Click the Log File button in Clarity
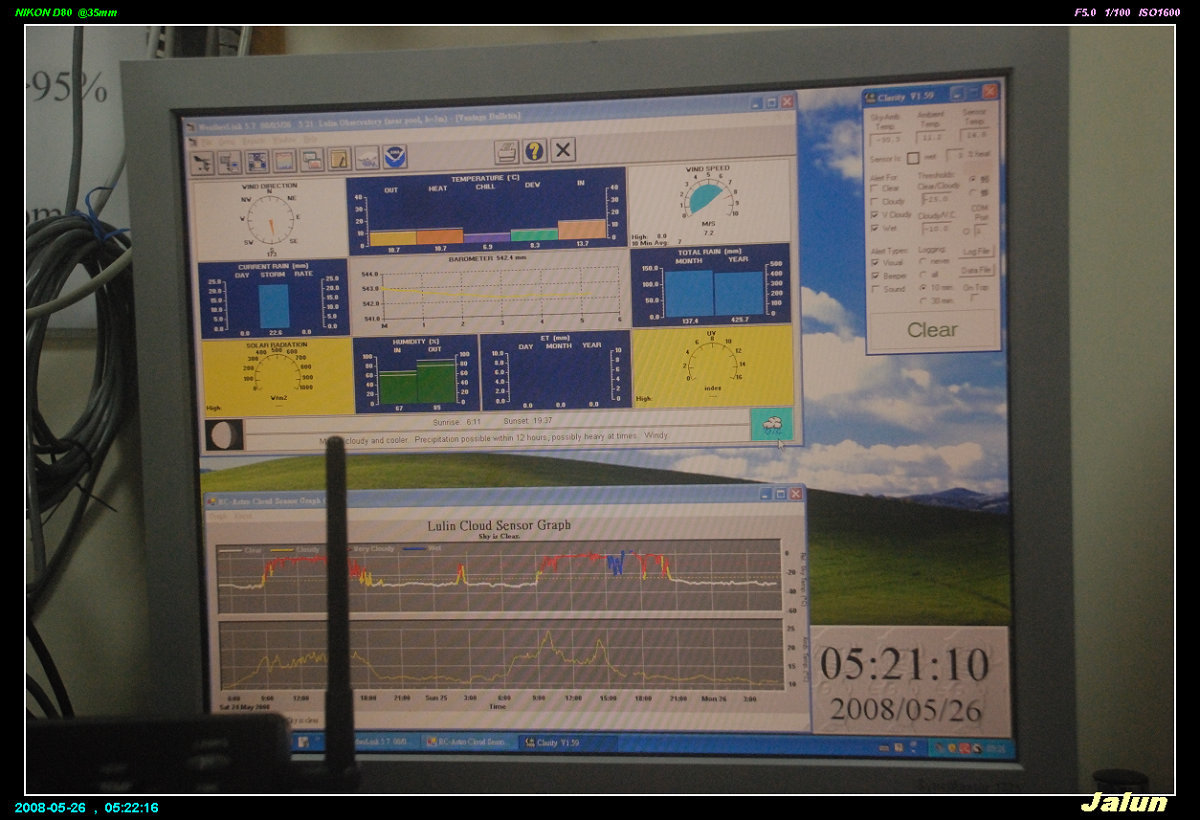This screenshot has height=820, width=1200. (977, 251)
